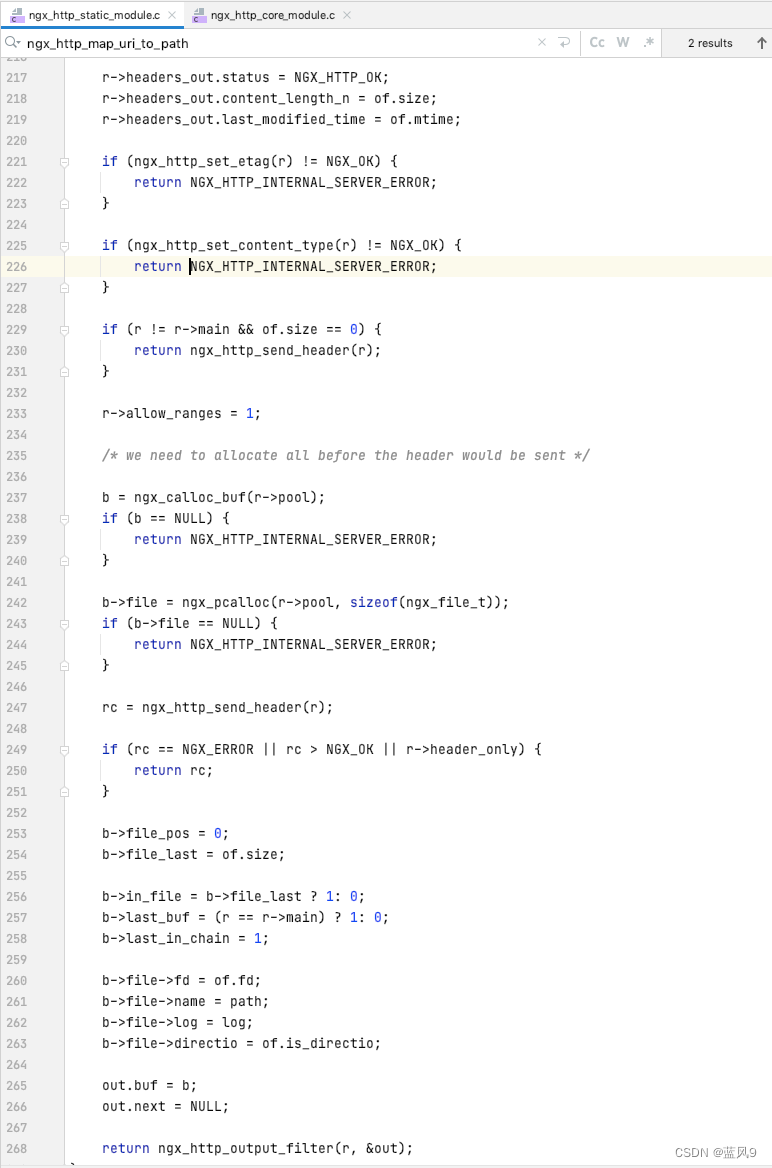Viewport: 772px width, 1168px height.
Task: Click b->file->log on line 262
Action: [x=150, y=1023]
